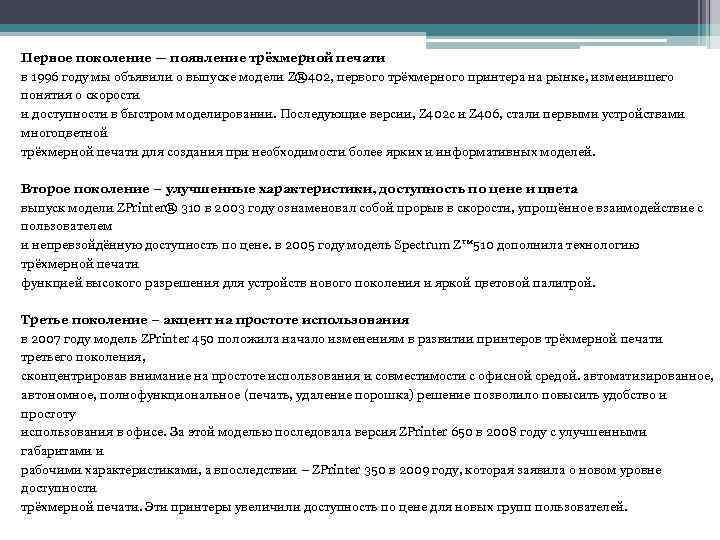Screen dimensions: 720x540
Task: Click the word 'многоцветной'
Action: click(x=64, y=133)
